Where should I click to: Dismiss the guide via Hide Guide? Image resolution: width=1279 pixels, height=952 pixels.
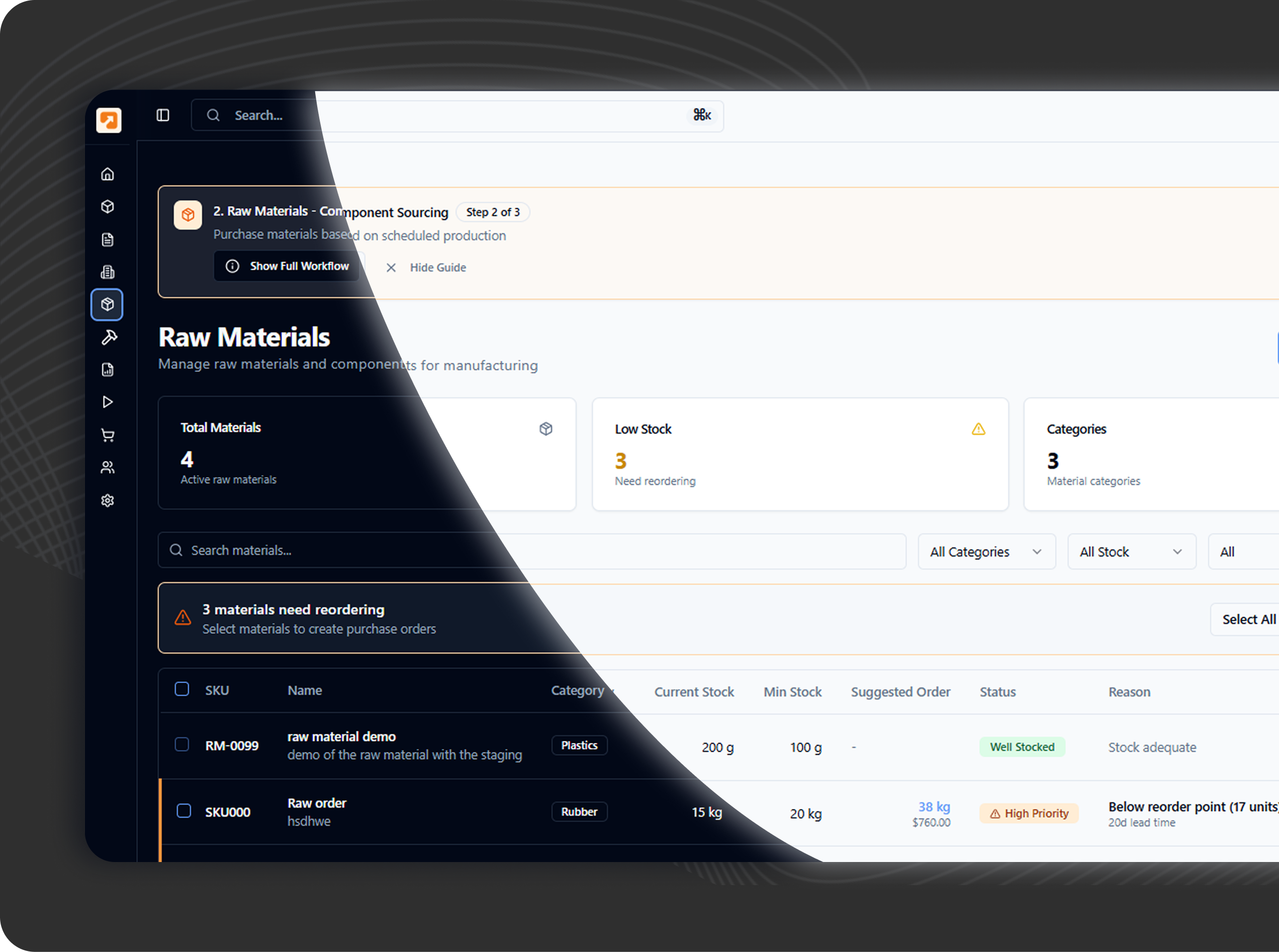(426, 267)
